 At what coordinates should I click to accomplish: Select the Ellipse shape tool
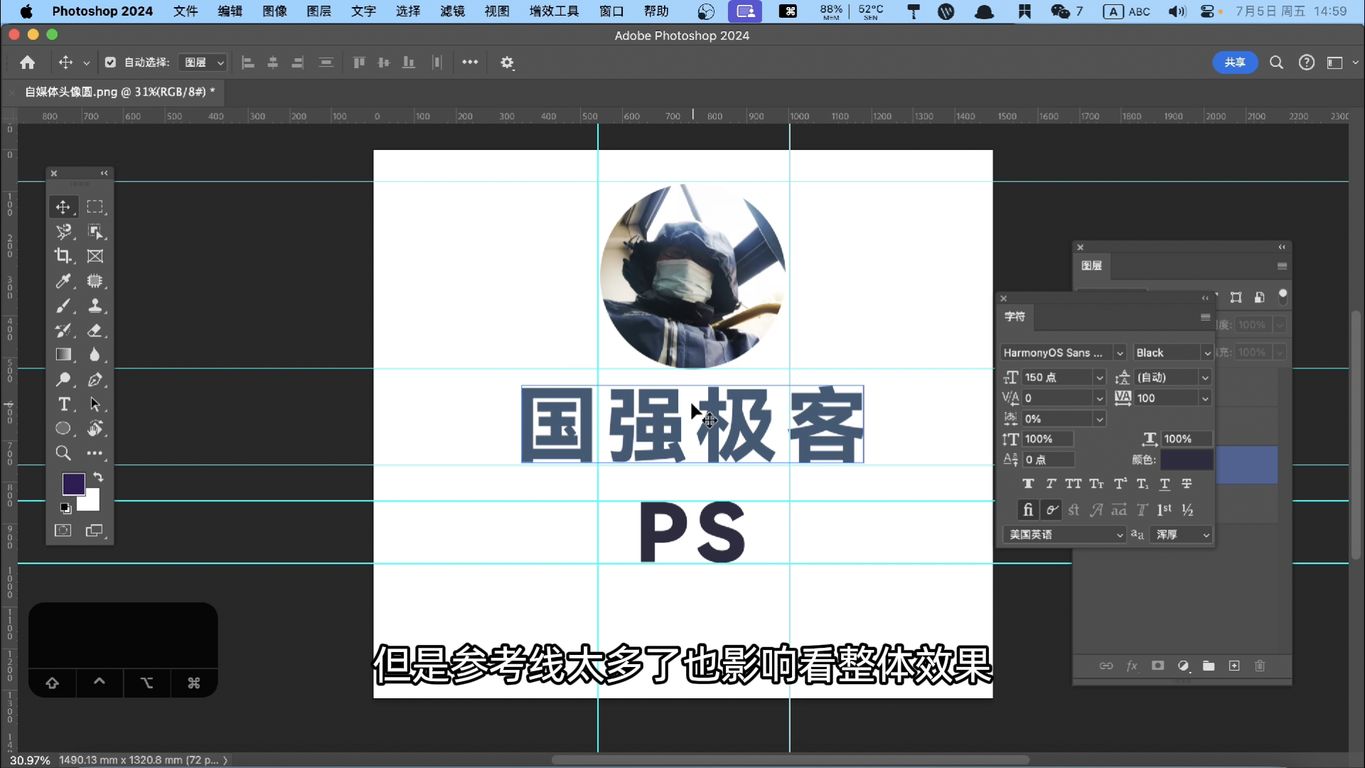(x=63, y=428)
